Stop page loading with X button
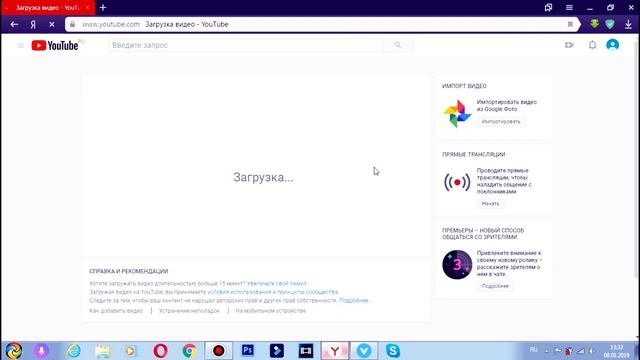 (x=52, y=24)
